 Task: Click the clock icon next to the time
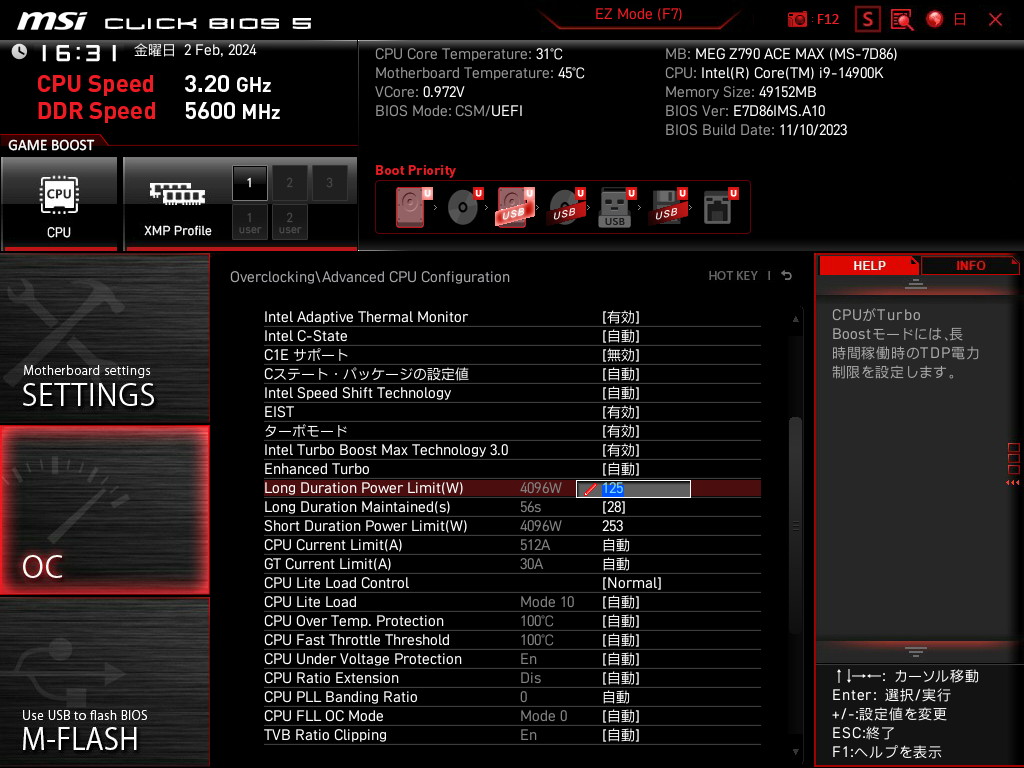click(x=20, y=52)
